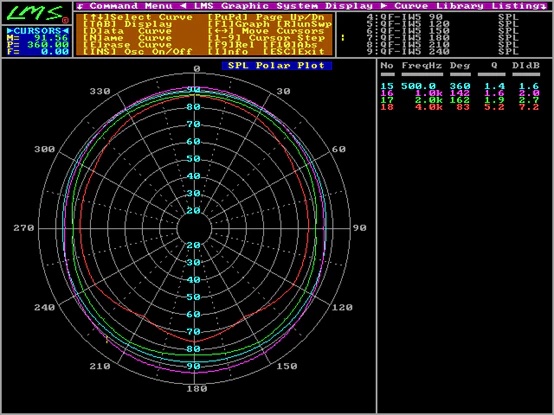Click the [F9]Rel relative cursor option
The height and width of the screenshot is (415, 554).
coord(232,45)
